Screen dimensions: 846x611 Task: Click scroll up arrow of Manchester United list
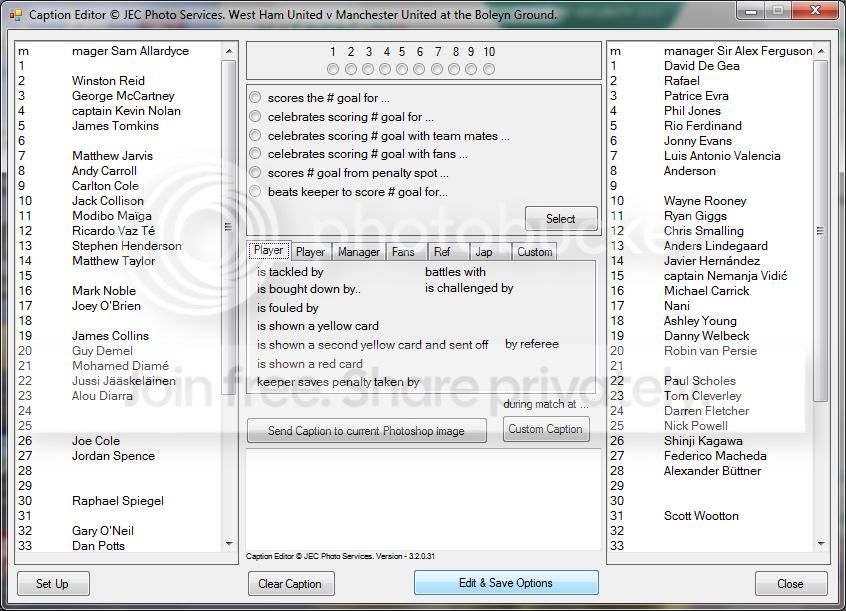821,51
